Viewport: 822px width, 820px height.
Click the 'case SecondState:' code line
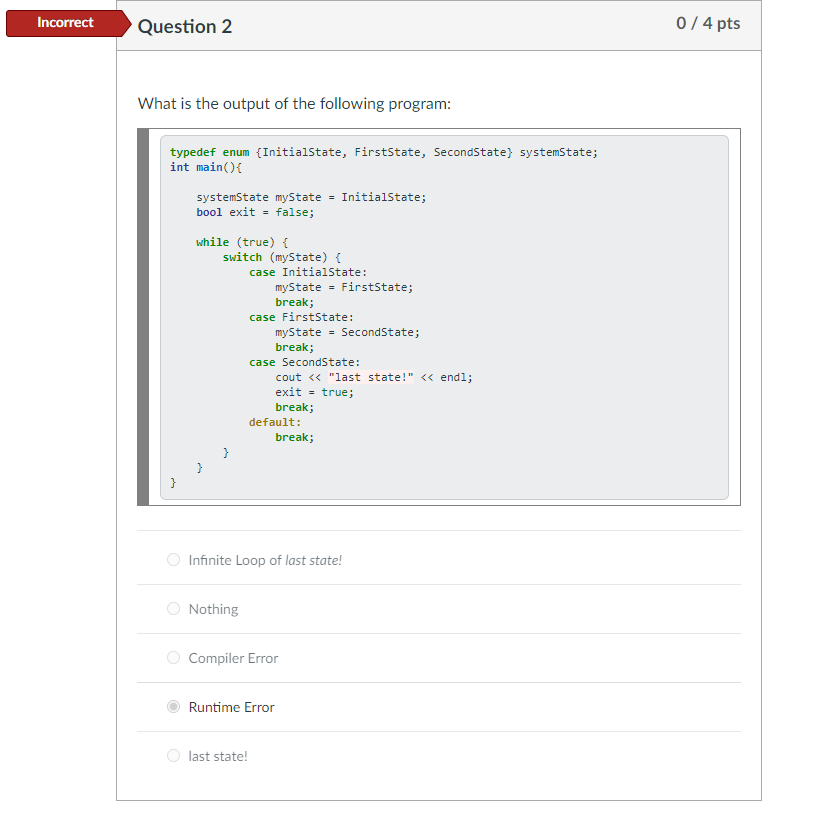[x=305, y=362]
